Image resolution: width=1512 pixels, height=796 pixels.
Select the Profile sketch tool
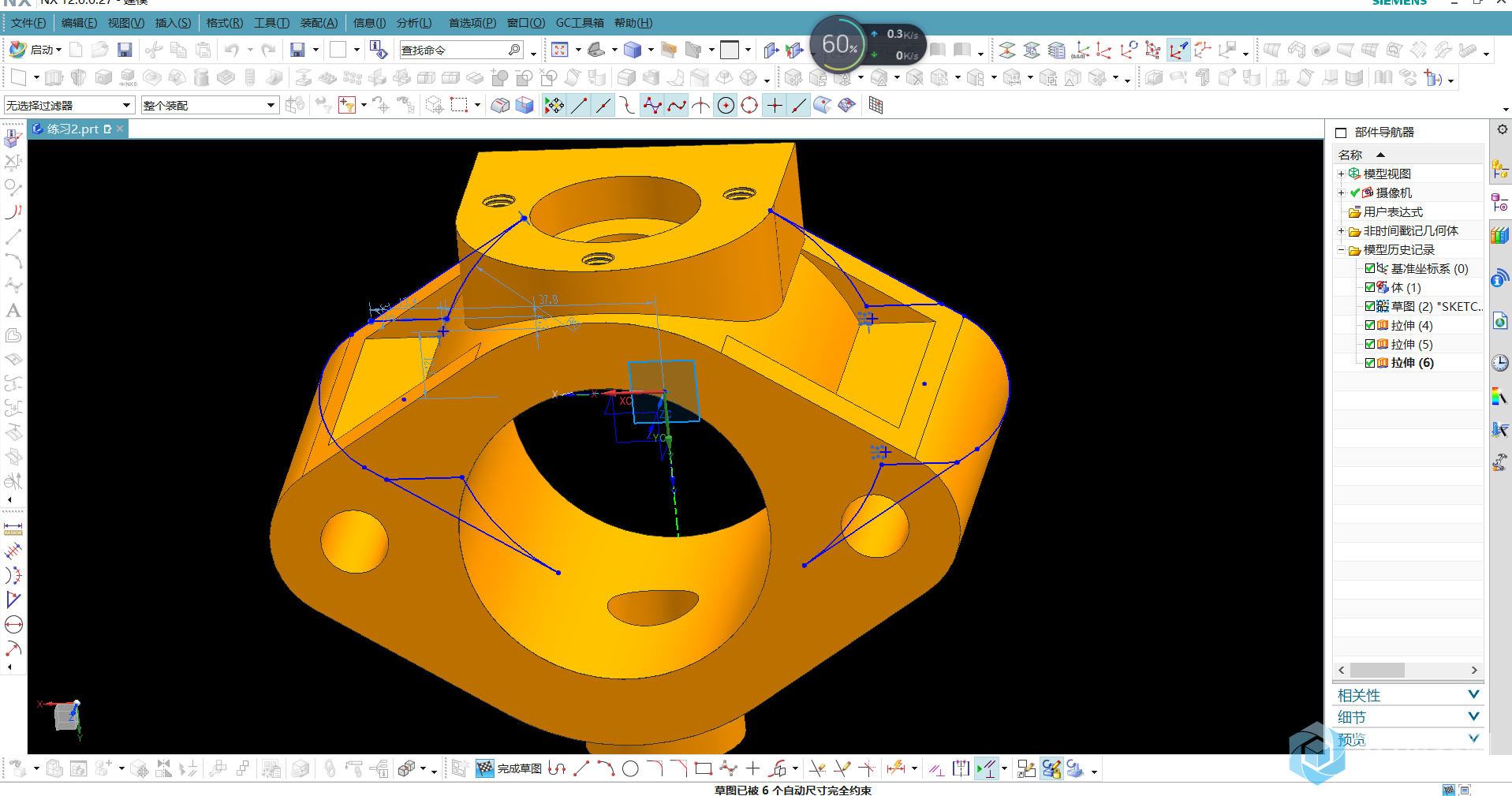557,768
